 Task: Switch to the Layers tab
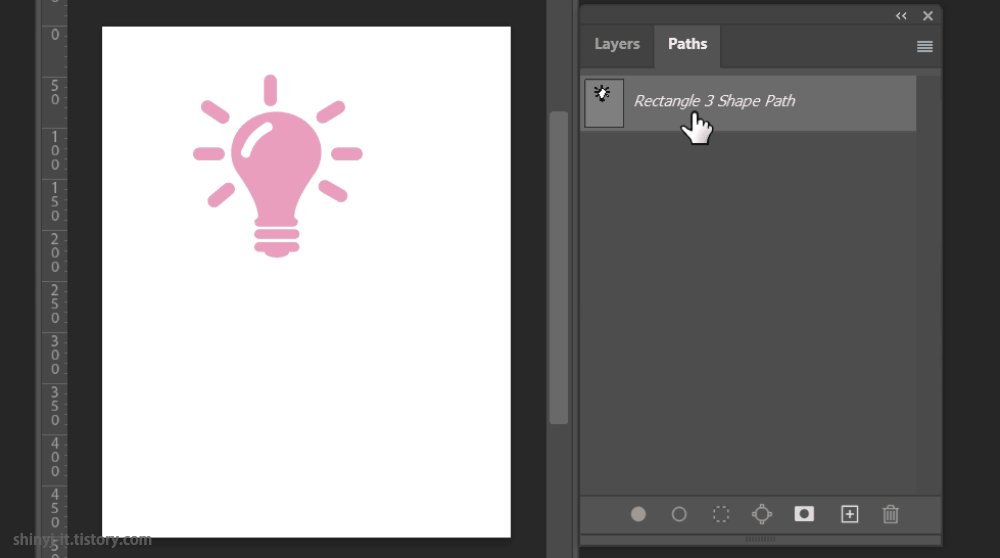tap(617, 44)
